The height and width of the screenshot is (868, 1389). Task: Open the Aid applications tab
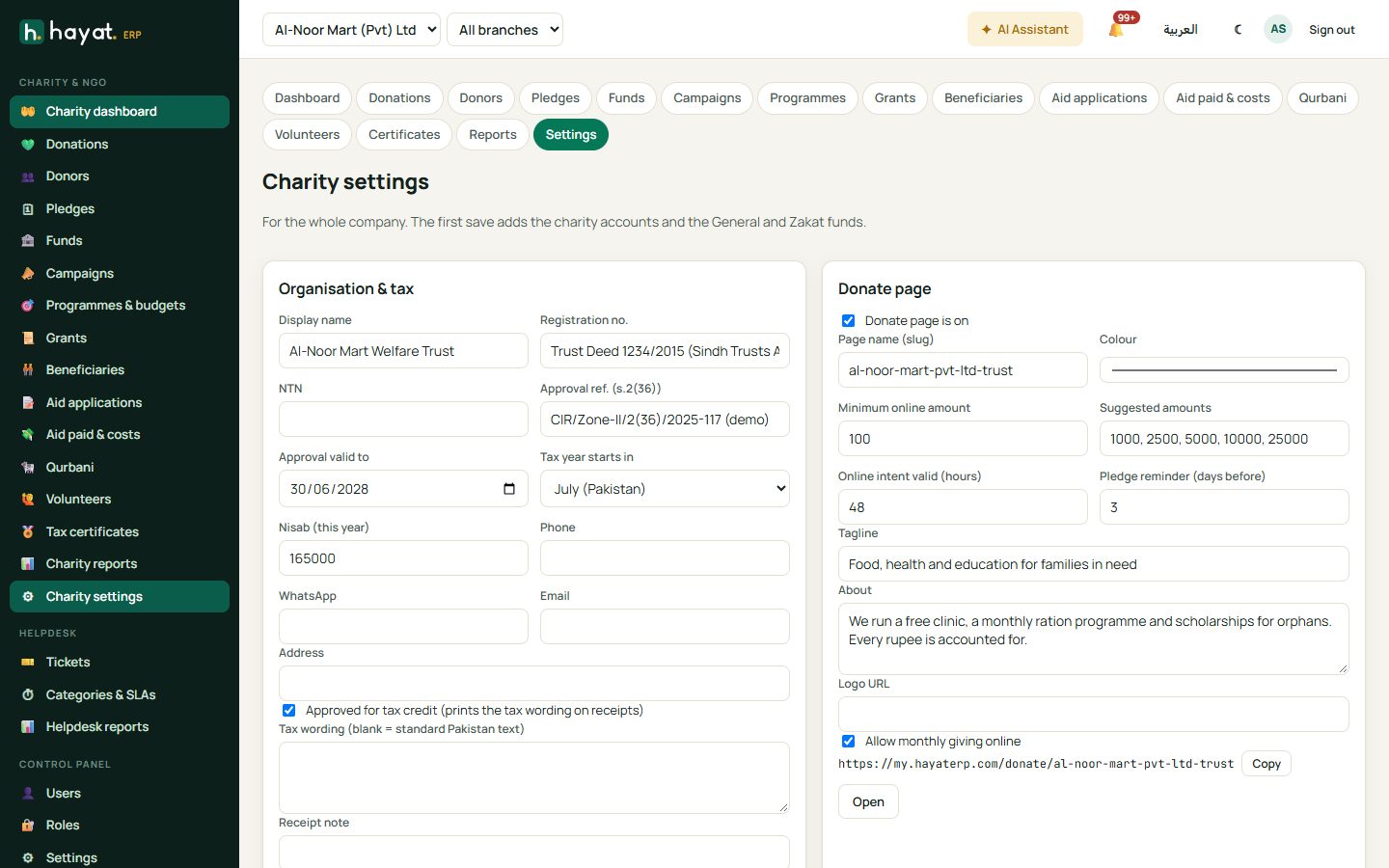[1099, 98]
